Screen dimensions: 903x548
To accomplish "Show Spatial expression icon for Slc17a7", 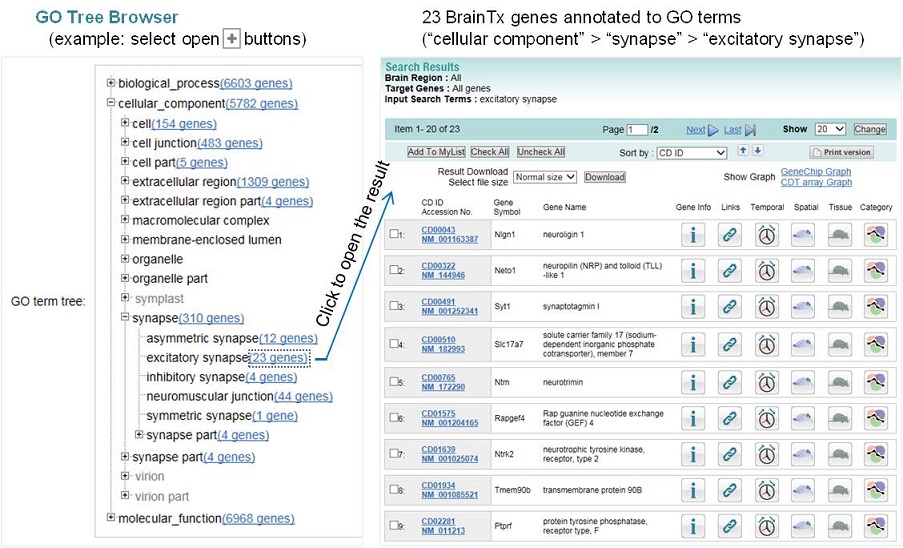I will pyautogui.click(x=803, y=344).
